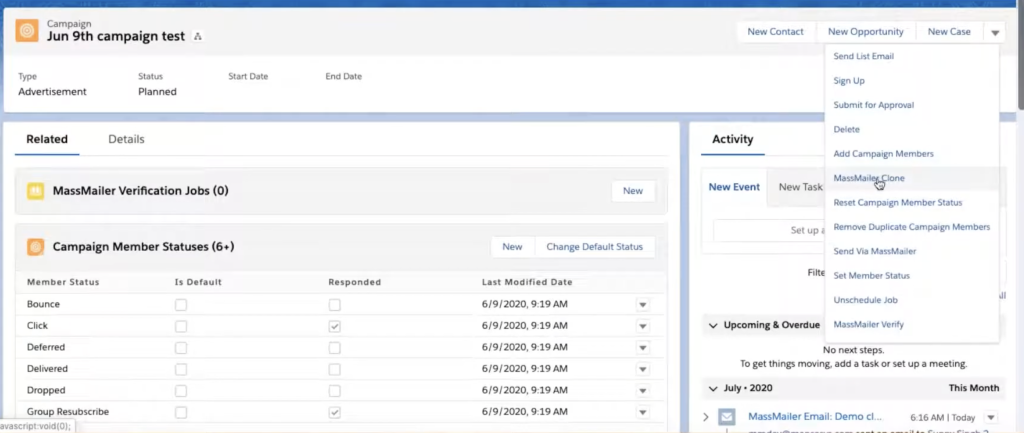The height and width of the screenshot is (433, 1024).
Task: Click the Change Default Status button
Action: pos(594,247)
